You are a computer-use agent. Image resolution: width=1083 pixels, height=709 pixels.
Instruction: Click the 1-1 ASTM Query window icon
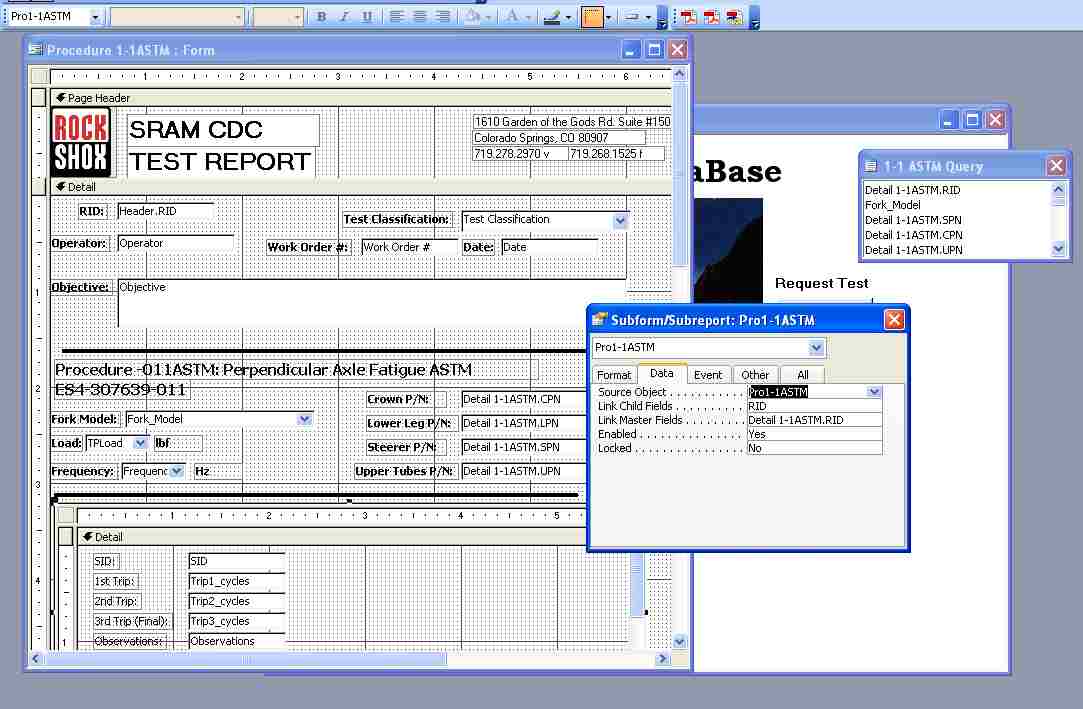(x=871, y=166)
